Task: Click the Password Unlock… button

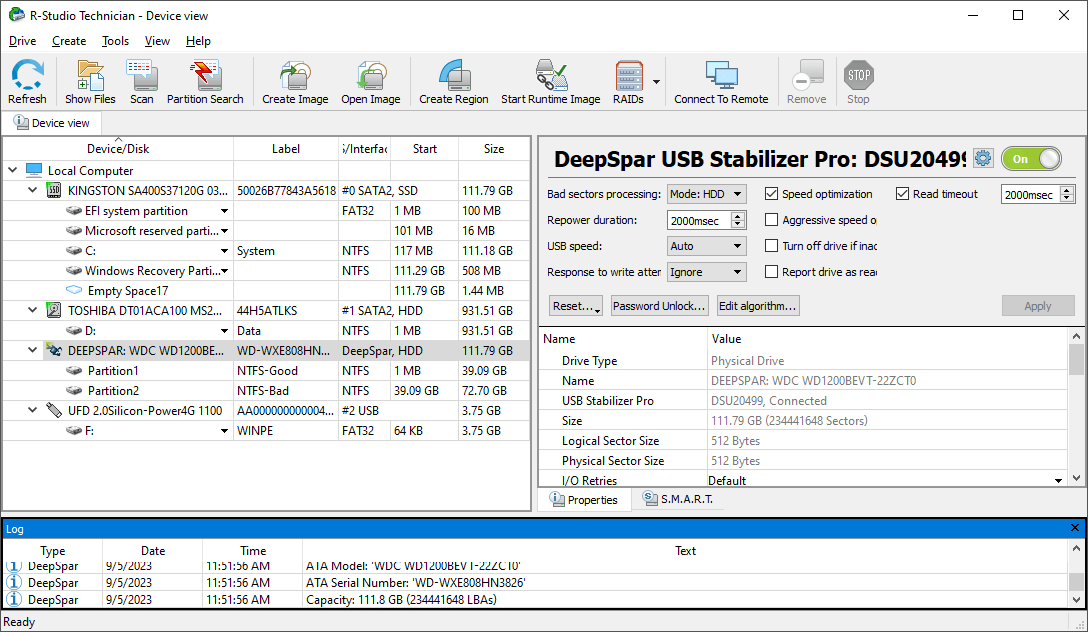Action: 659,306
